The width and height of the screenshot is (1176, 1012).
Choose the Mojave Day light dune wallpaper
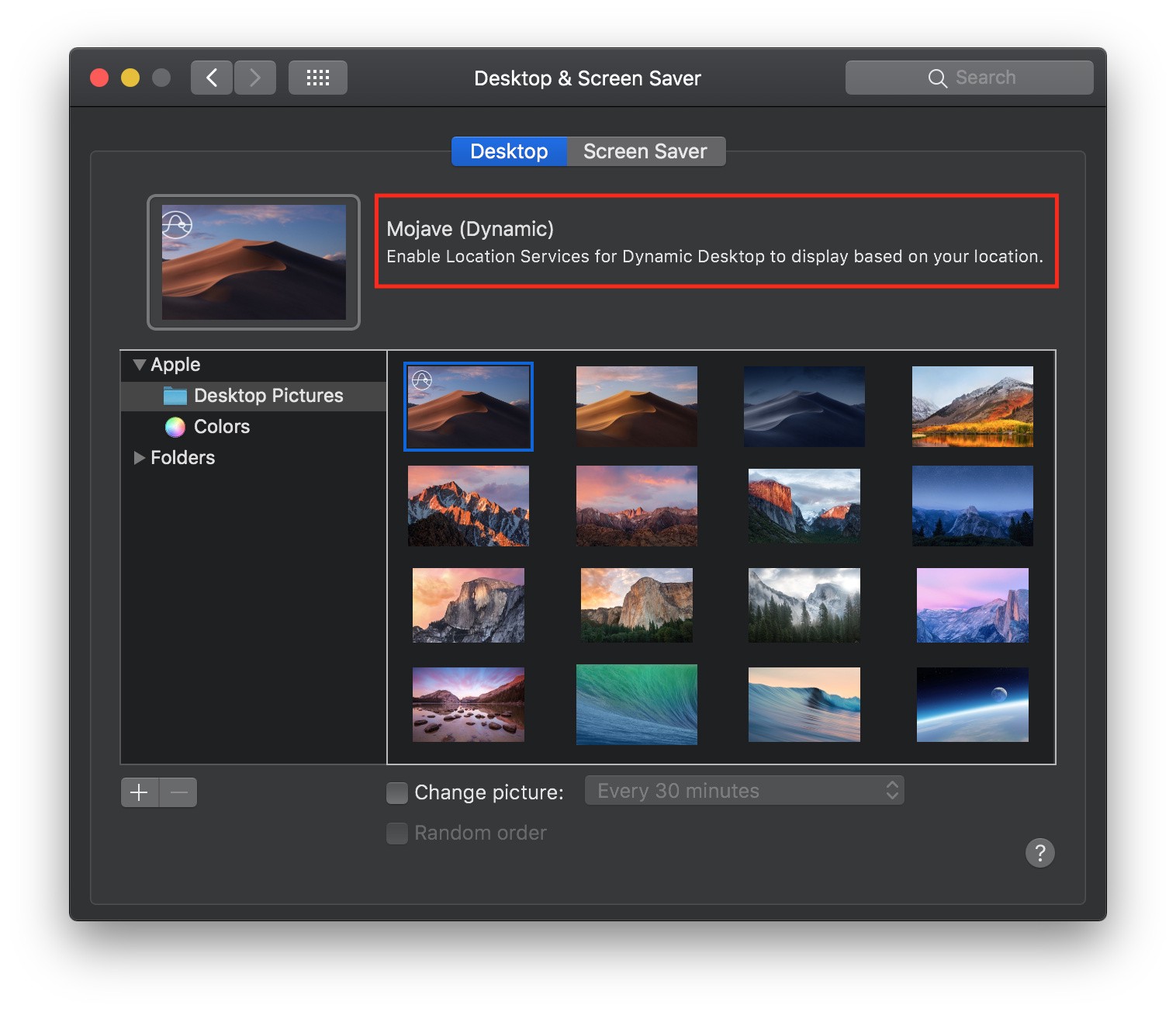coord(637,407)
